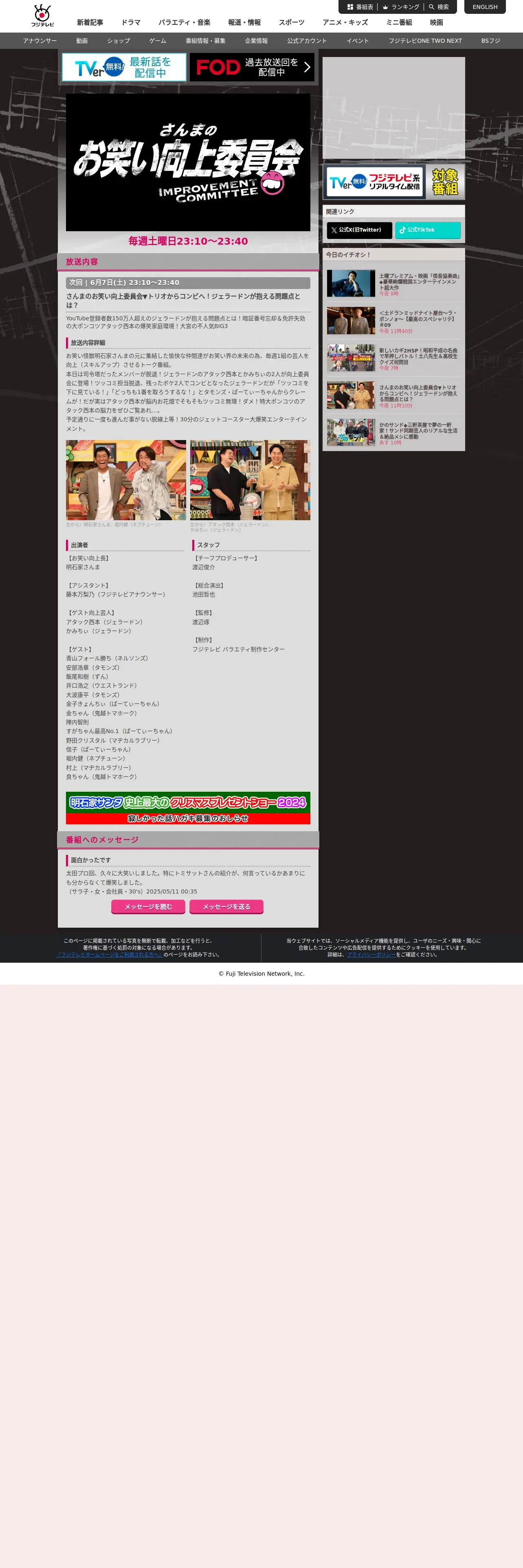Go to BSフジ sub-navigation link
Screen dimensions: 523x1568
[490, 41]
